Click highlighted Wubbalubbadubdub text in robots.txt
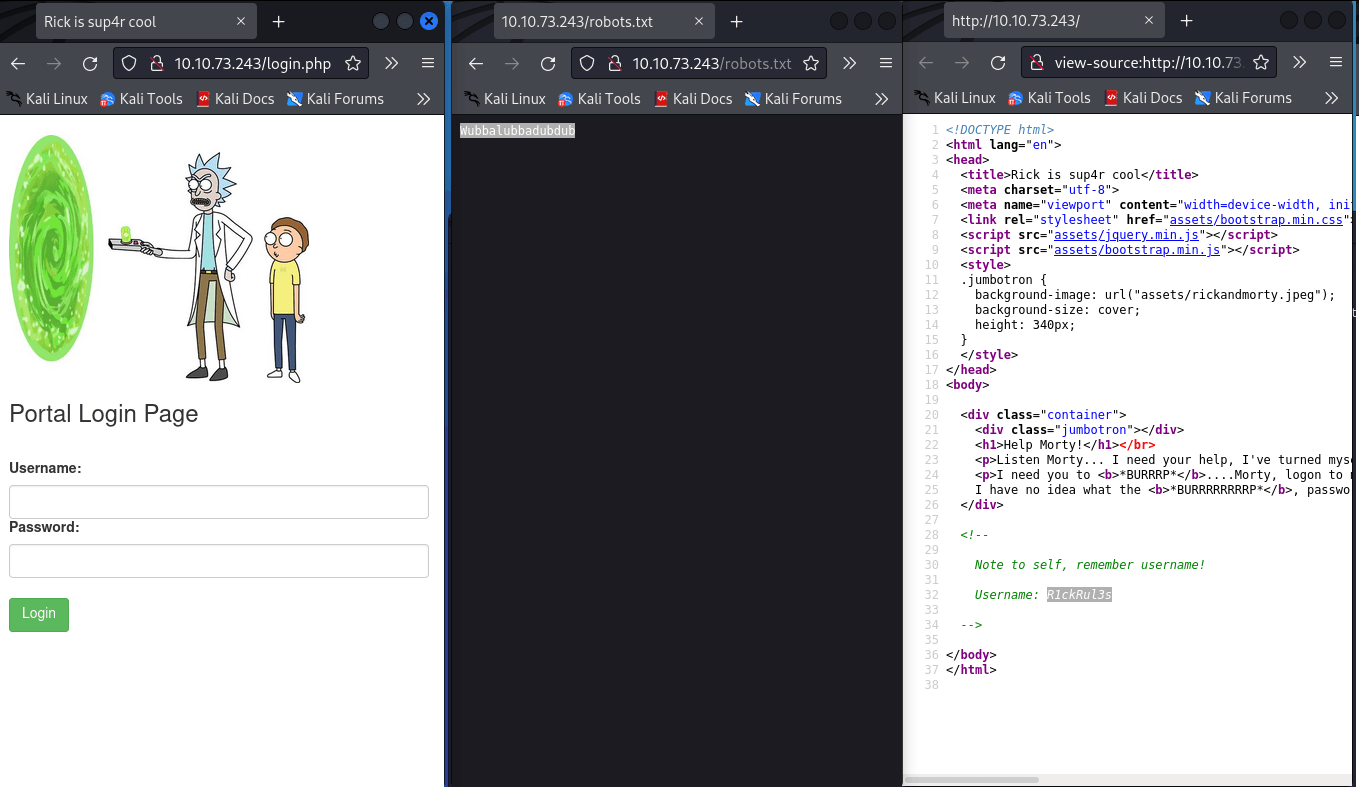 point(517,131)
